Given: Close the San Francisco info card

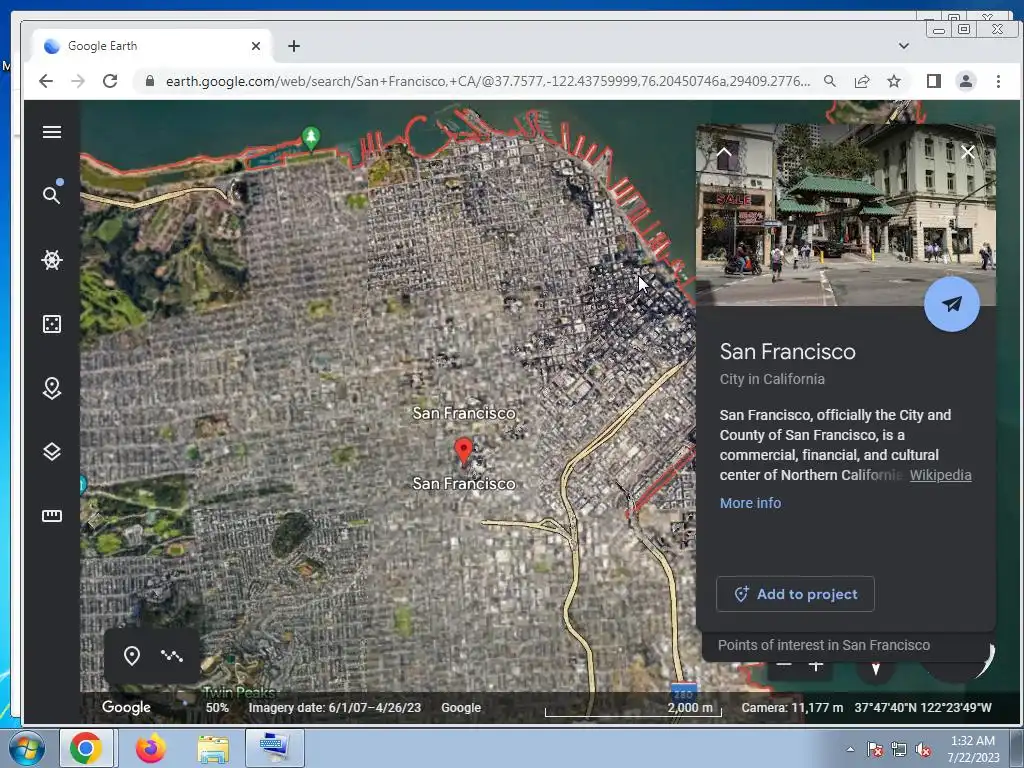Looking at the screenshot, I should [x=968, y=153].
